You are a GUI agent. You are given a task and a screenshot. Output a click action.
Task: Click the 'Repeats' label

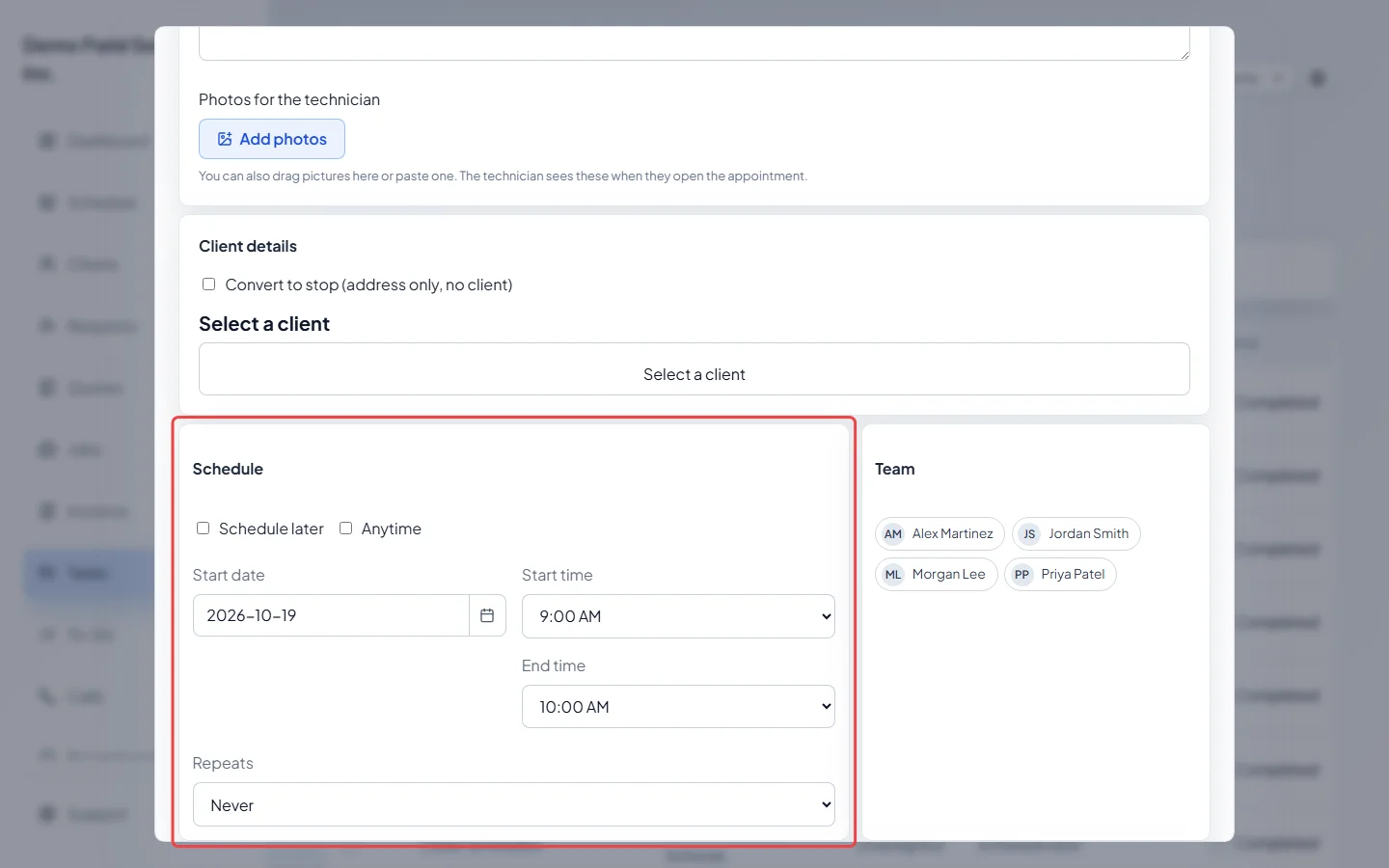point(223,763)
